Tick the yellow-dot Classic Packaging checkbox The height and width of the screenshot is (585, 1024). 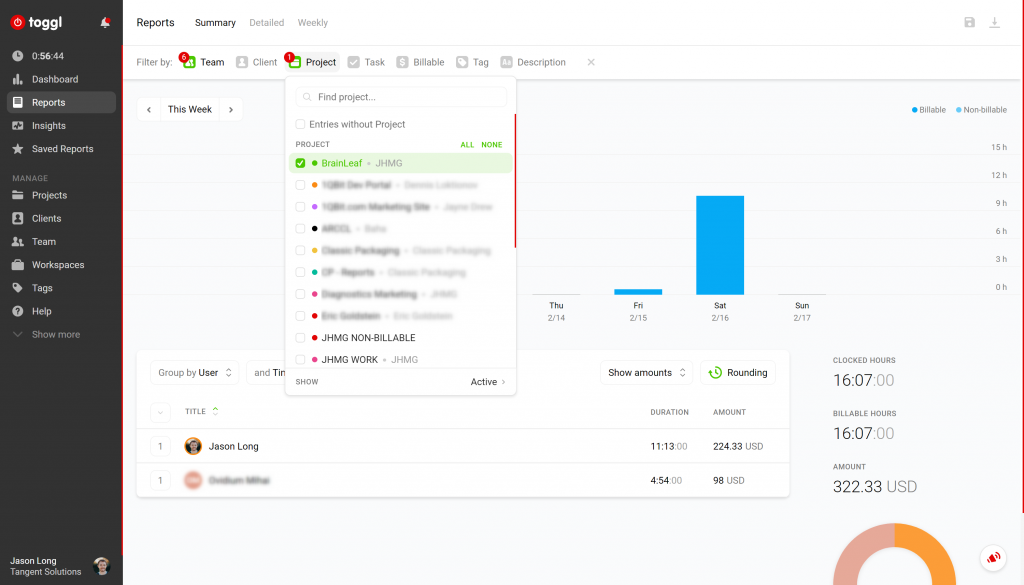pos(300,251)
